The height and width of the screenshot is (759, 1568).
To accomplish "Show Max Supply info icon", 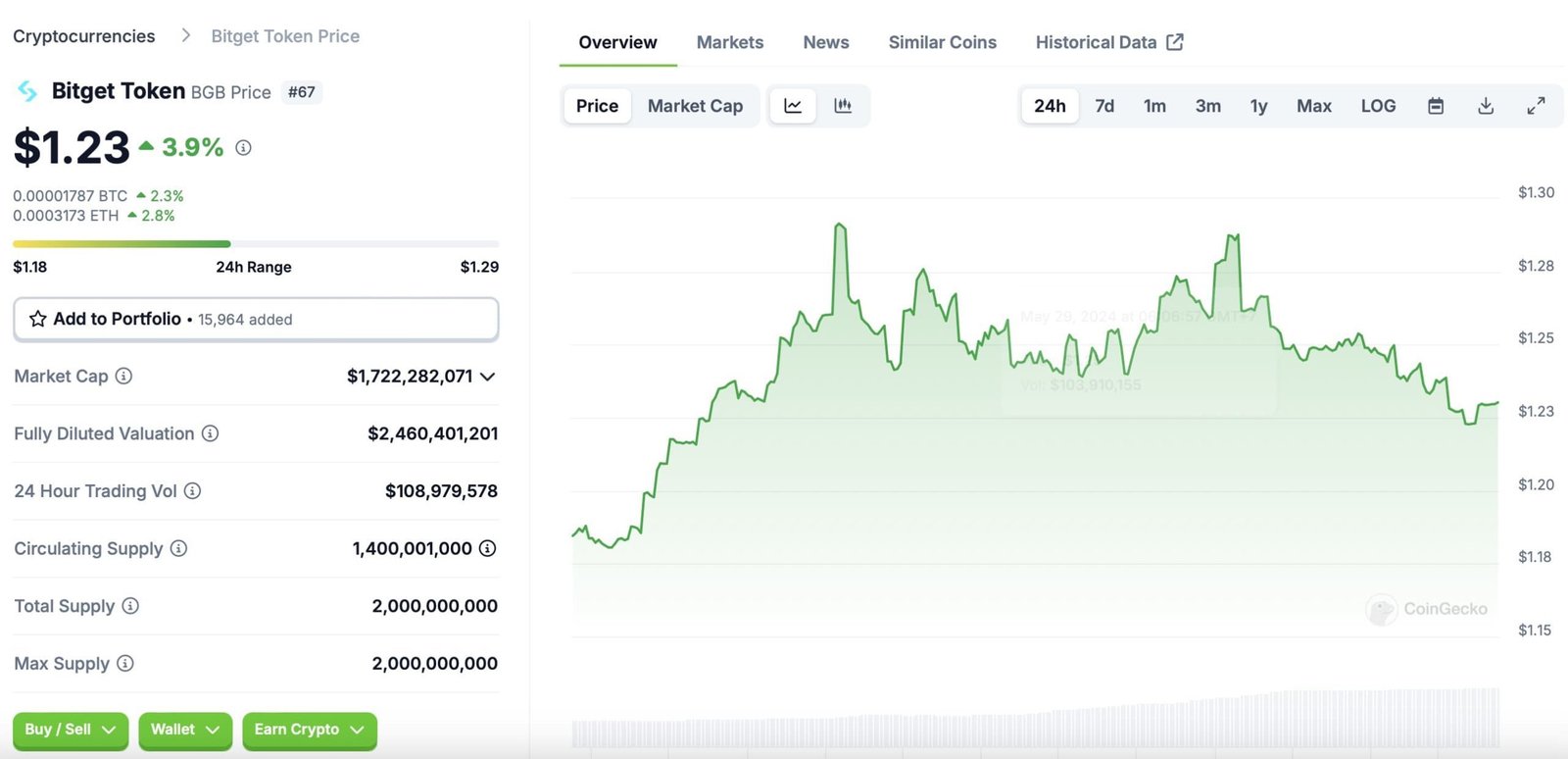I will [124, 663].
